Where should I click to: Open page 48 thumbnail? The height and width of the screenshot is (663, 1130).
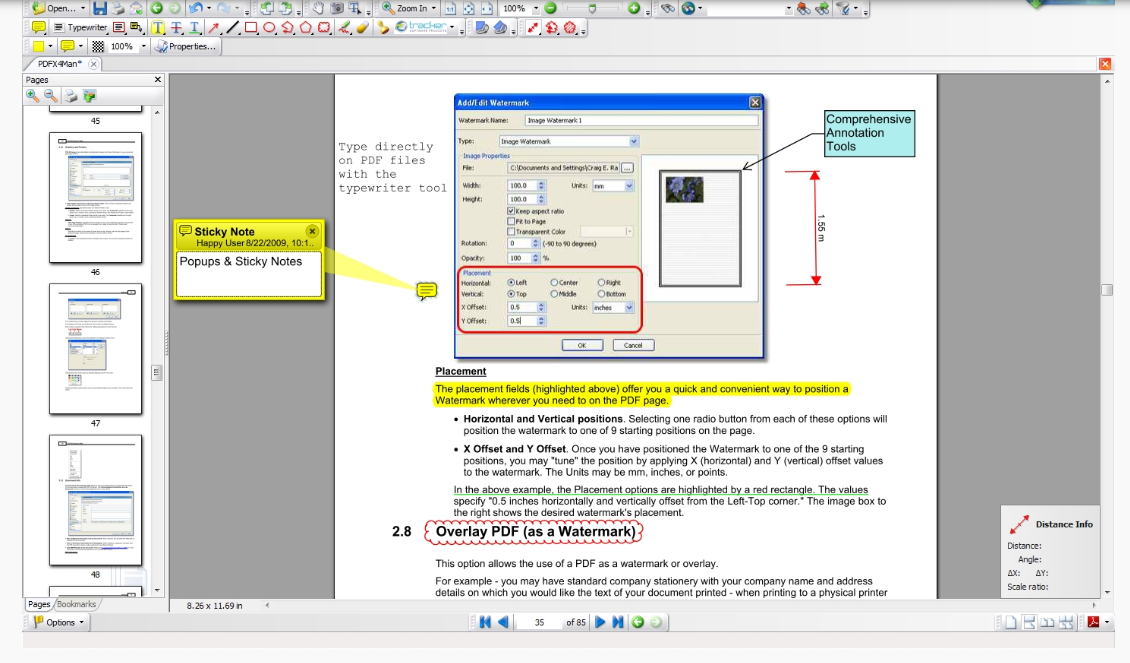(x=95, y=500)
